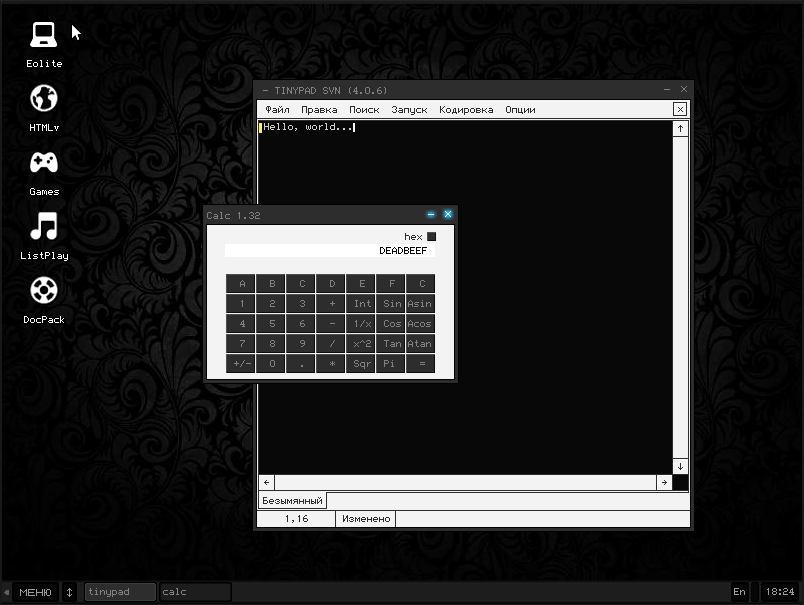The width and height of the screenshot is (804, 605).
Task: Click the taskbar up-down arrows icon
Action: pos(69,592)
